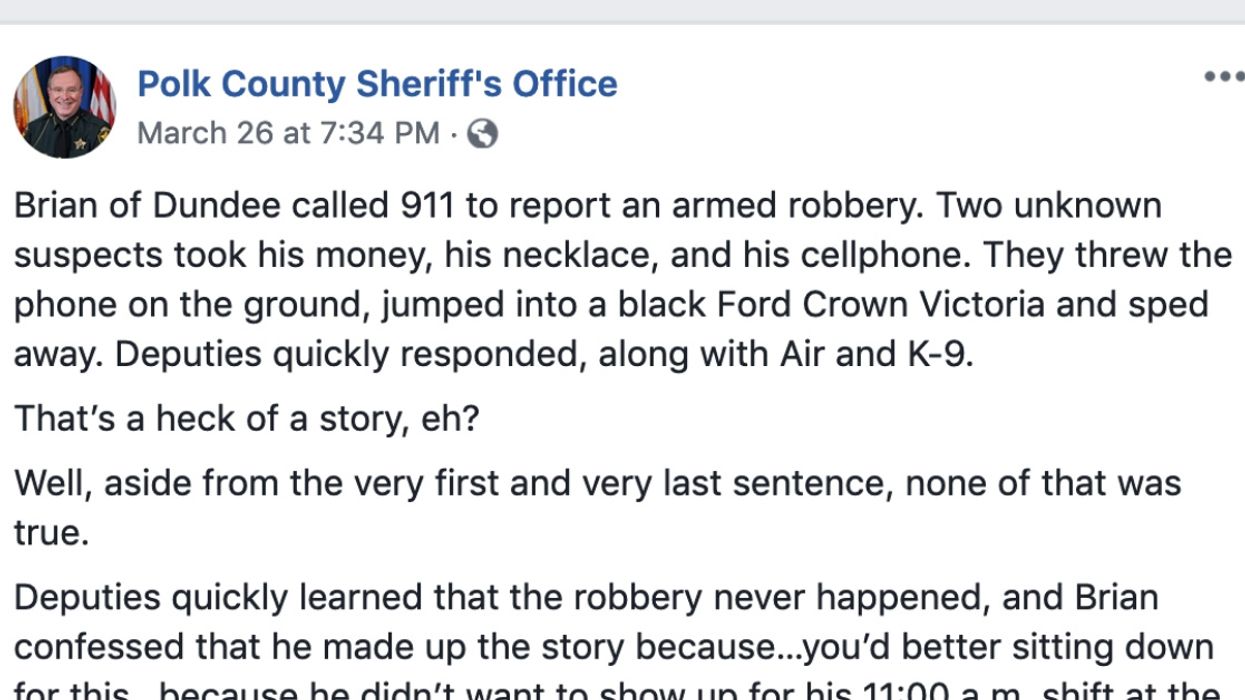Open the three-dots post options menu
Image resolution: width=1245 pixels, height=700 pixels.
coord(1223,77)
